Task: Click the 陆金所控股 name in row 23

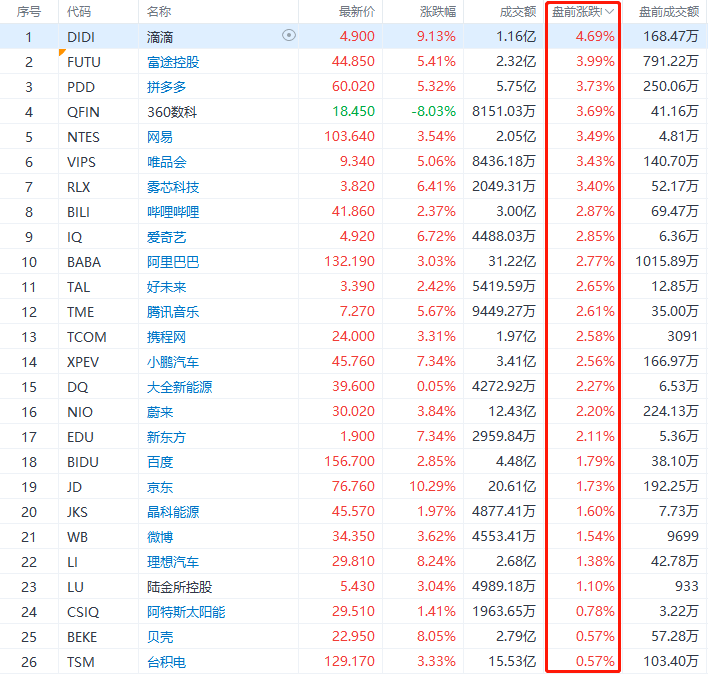Action: coord(179,586)
